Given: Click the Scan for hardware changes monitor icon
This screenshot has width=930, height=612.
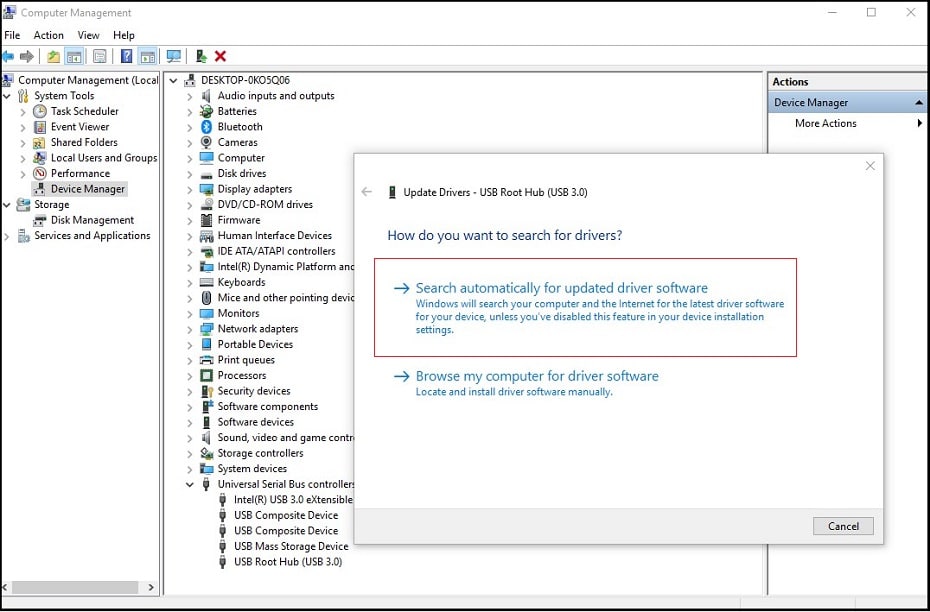Looking at the screenshot, I should click(x=173, y=56).
